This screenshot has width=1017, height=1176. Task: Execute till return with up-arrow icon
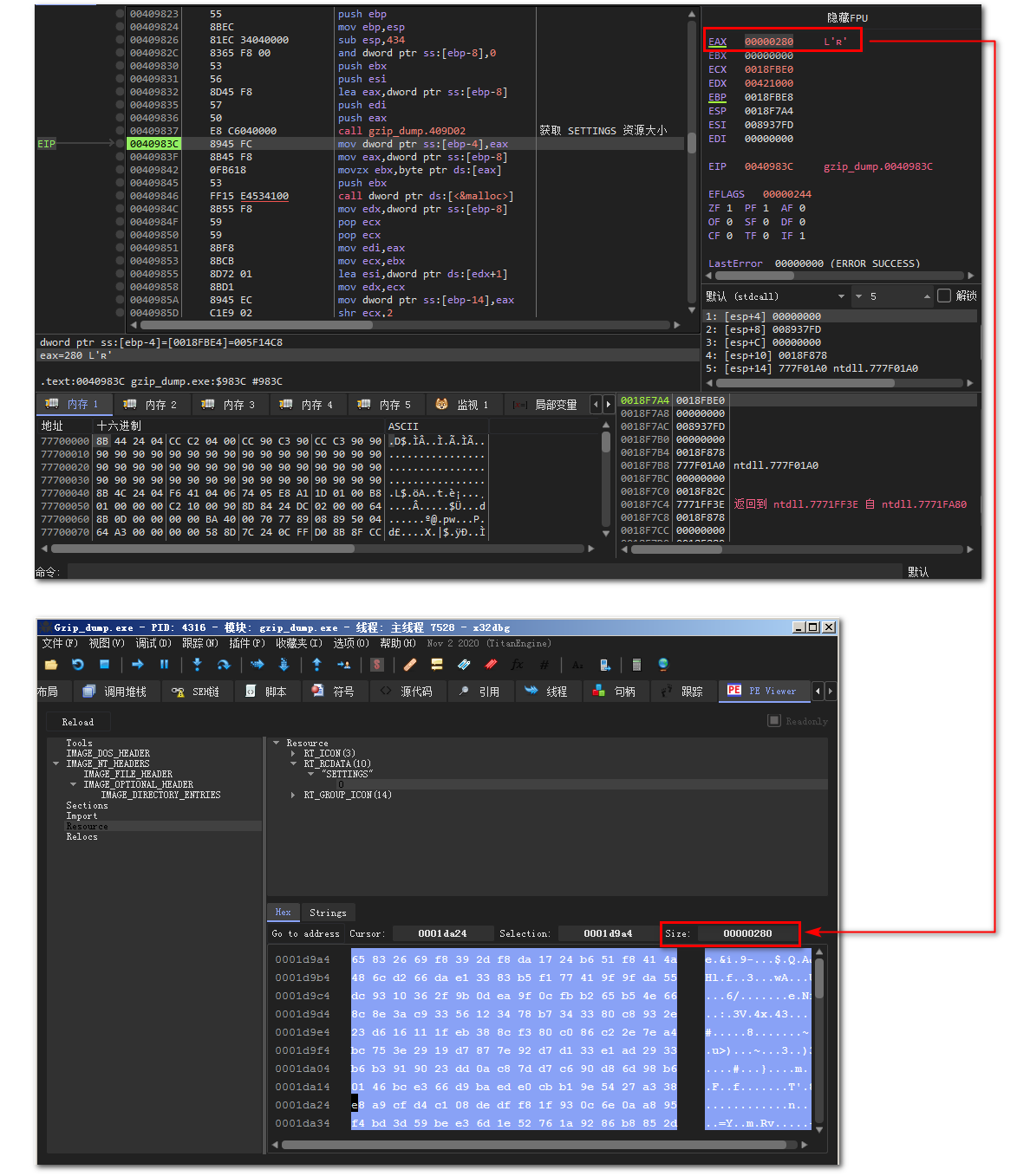click(x=316, y=665)
